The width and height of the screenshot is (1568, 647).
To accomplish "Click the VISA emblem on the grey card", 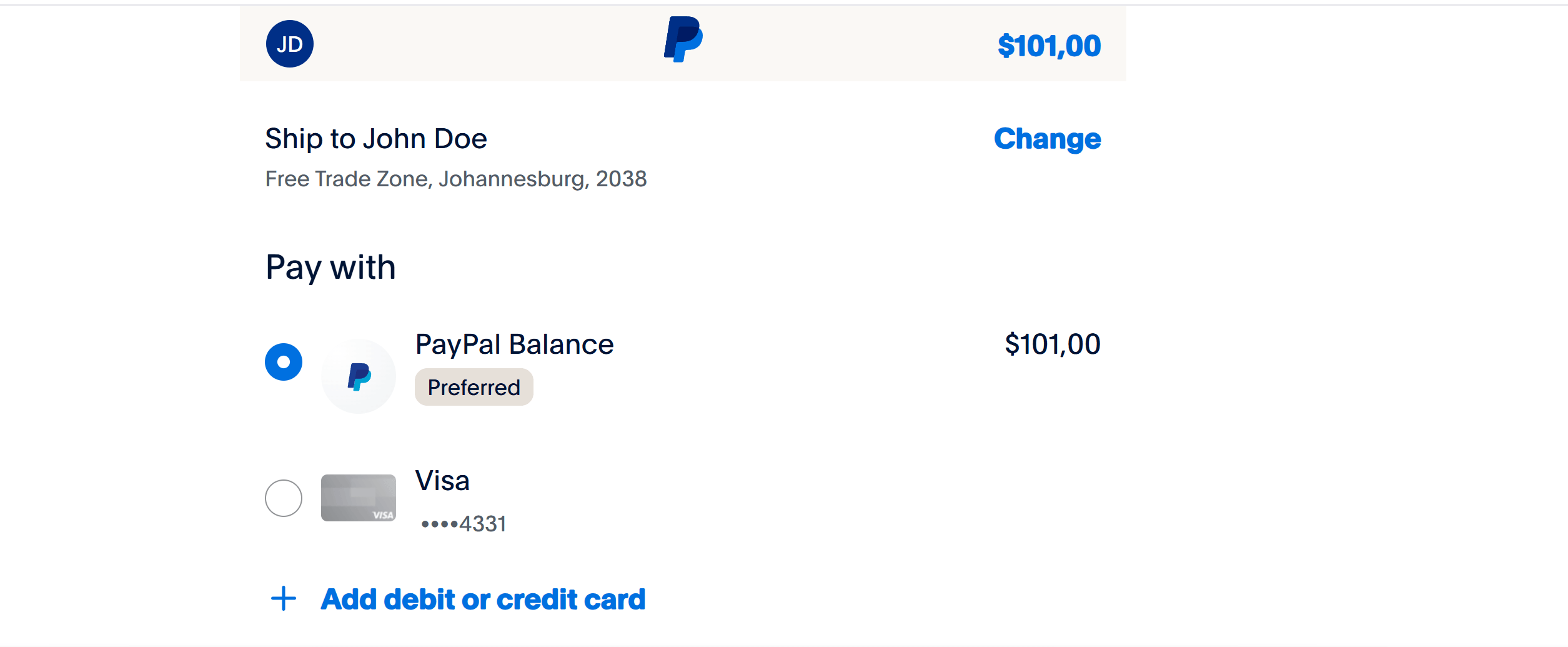I will (382, 515).
